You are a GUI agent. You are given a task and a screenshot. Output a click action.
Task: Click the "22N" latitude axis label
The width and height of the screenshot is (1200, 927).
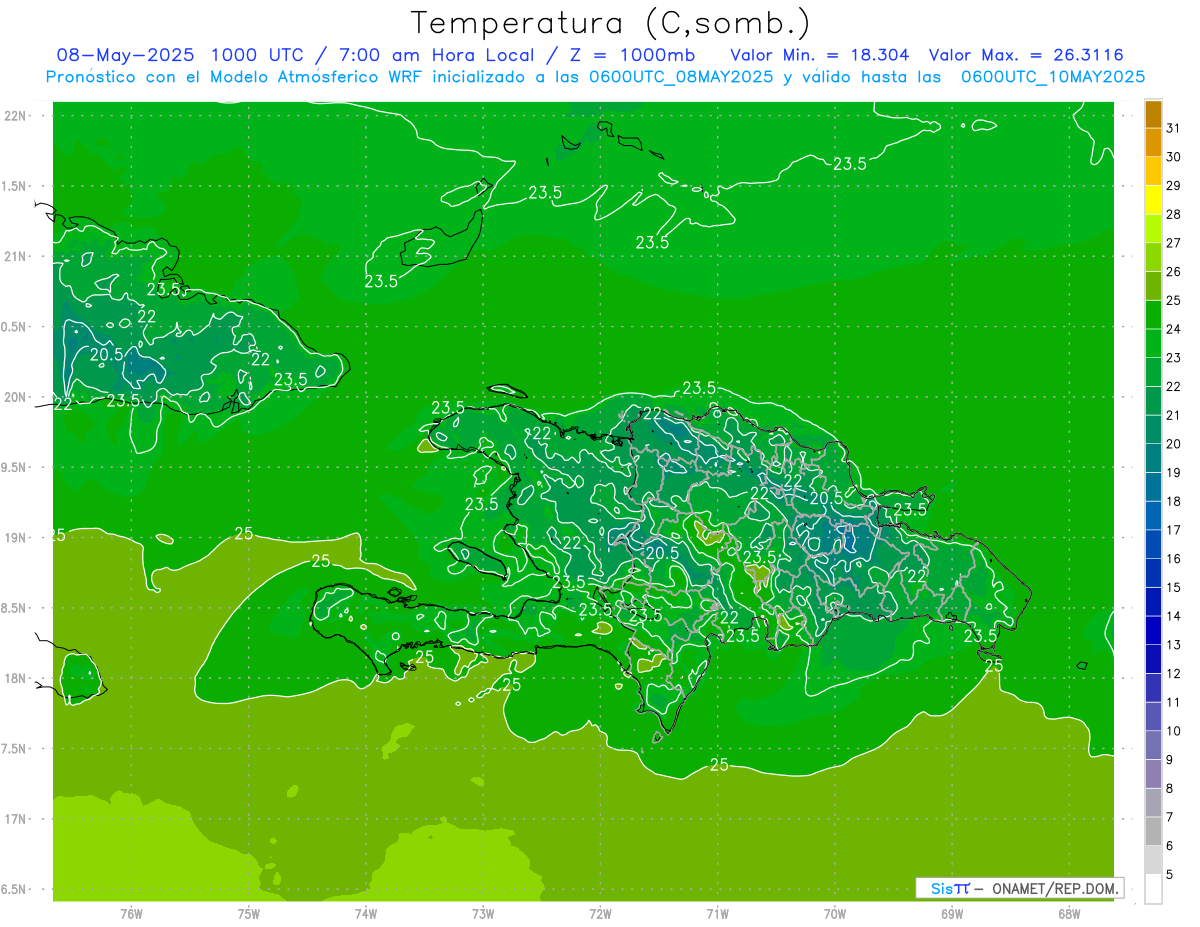(15, 116)
